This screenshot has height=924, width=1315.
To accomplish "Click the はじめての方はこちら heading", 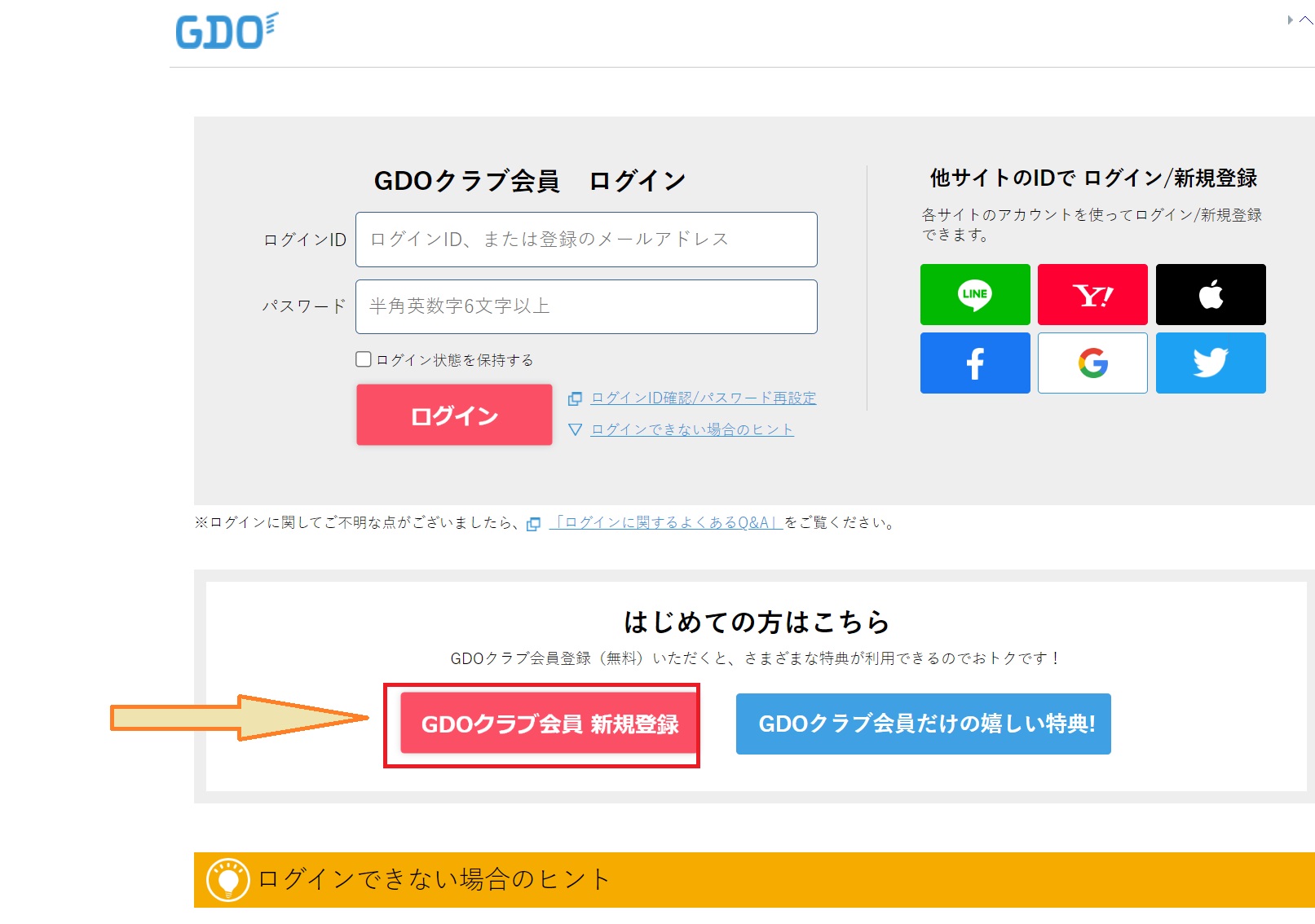I will 757,623.
